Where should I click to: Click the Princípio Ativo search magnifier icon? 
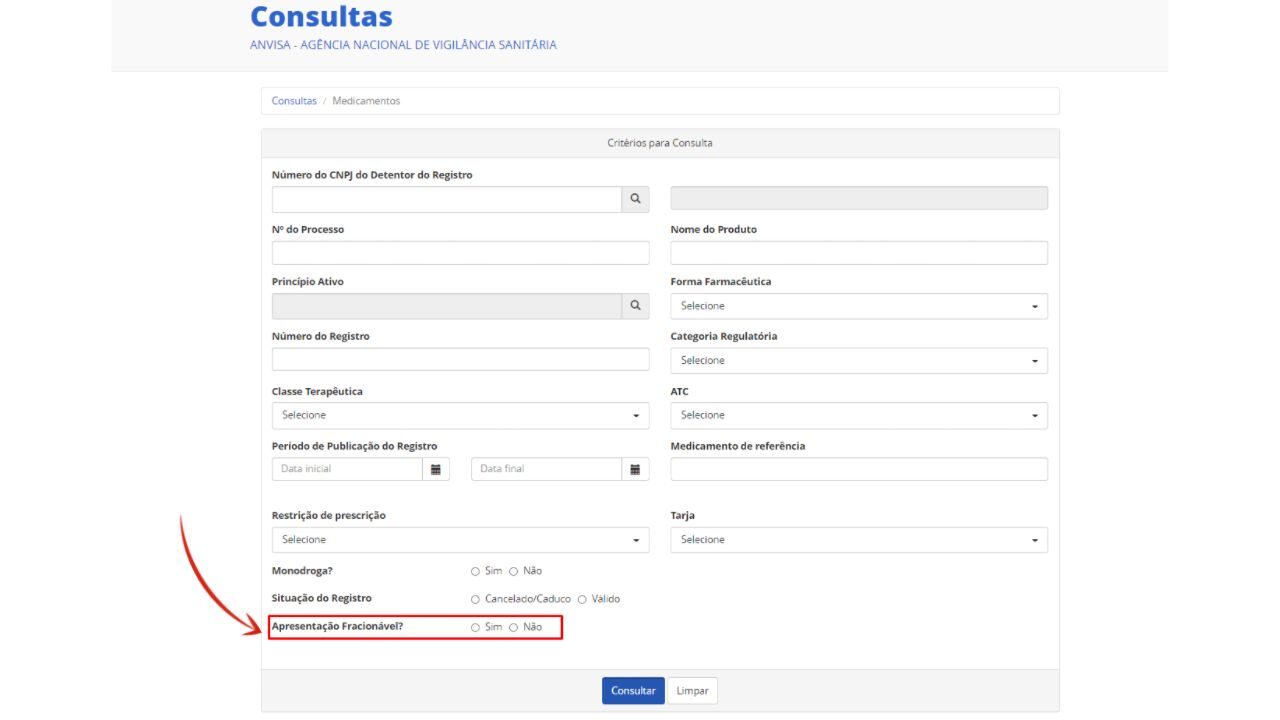[635, 306]
